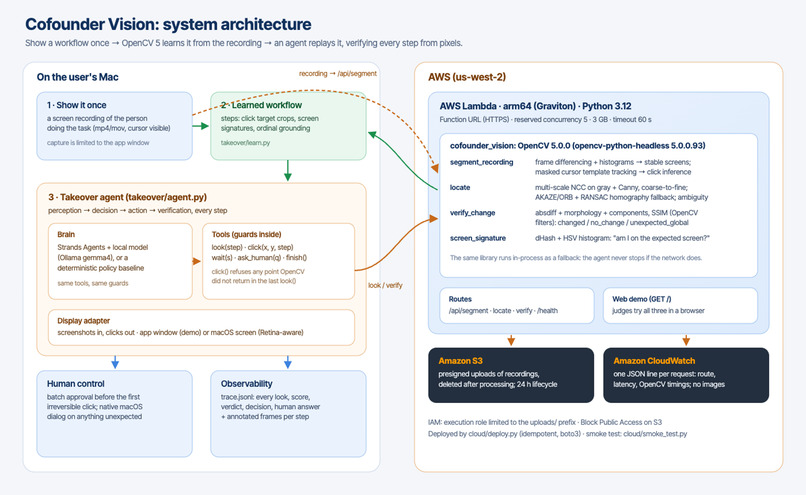This screenshot has height=495, width=806.
Task: Select text "multi-scale NCC on gray + Canny, coarse-to-fine;"
Action: tap(611, 187)
